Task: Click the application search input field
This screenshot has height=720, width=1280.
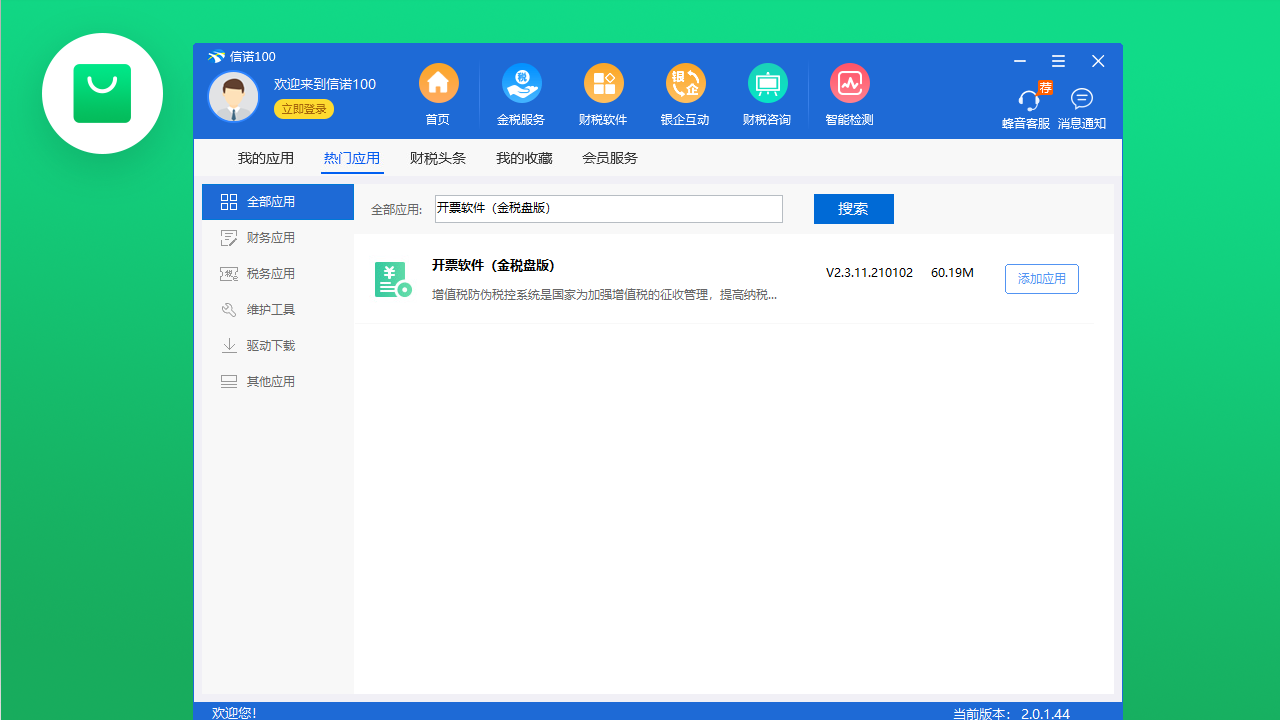Action: point(608,209)
